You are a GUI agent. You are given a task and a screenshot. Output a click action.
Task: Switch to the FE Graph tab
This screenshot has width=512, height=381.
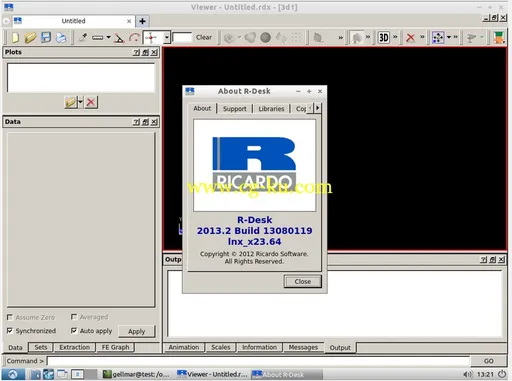point(115,347)
